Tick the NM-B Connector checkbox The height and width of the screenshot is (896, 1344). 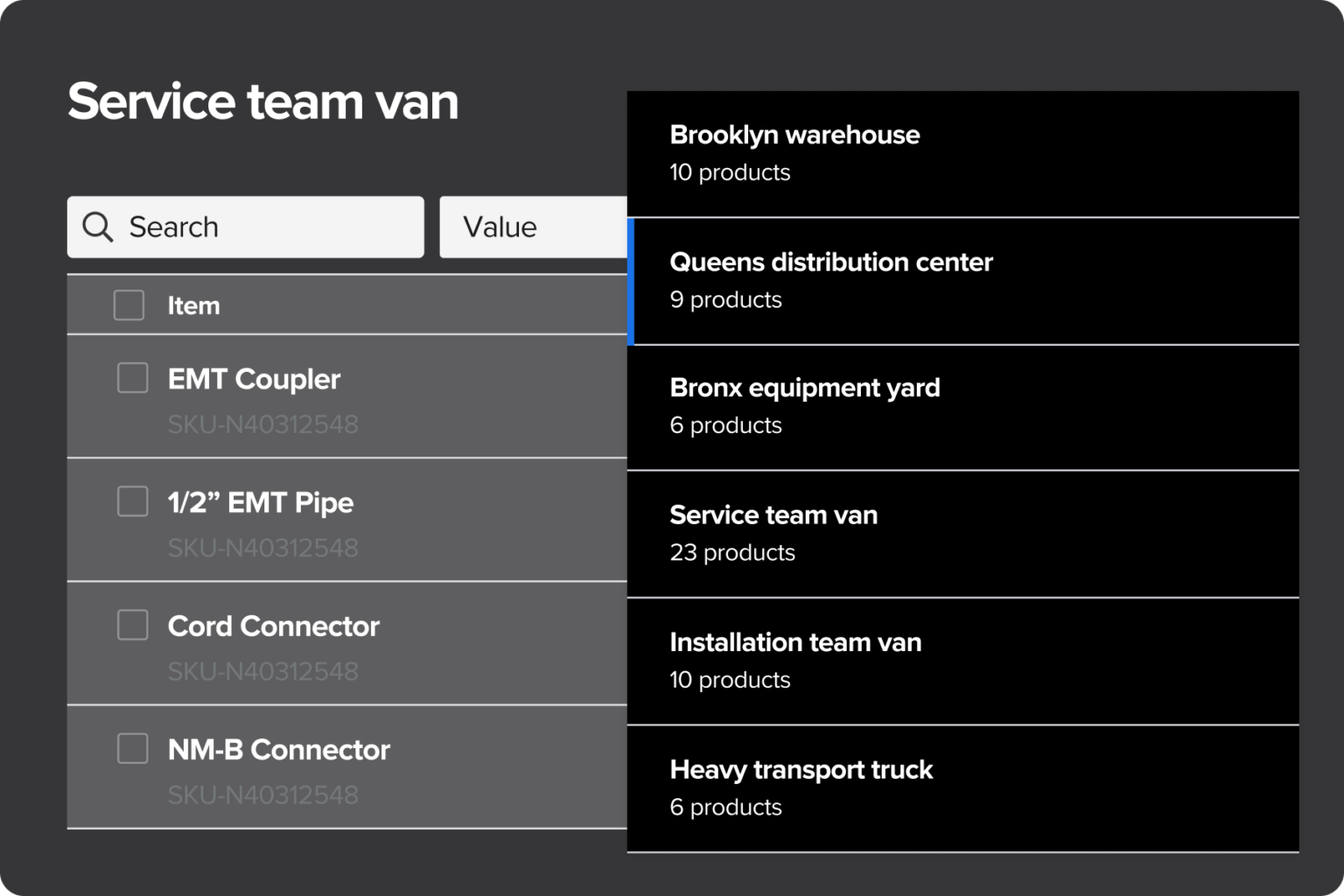[132, 749]
